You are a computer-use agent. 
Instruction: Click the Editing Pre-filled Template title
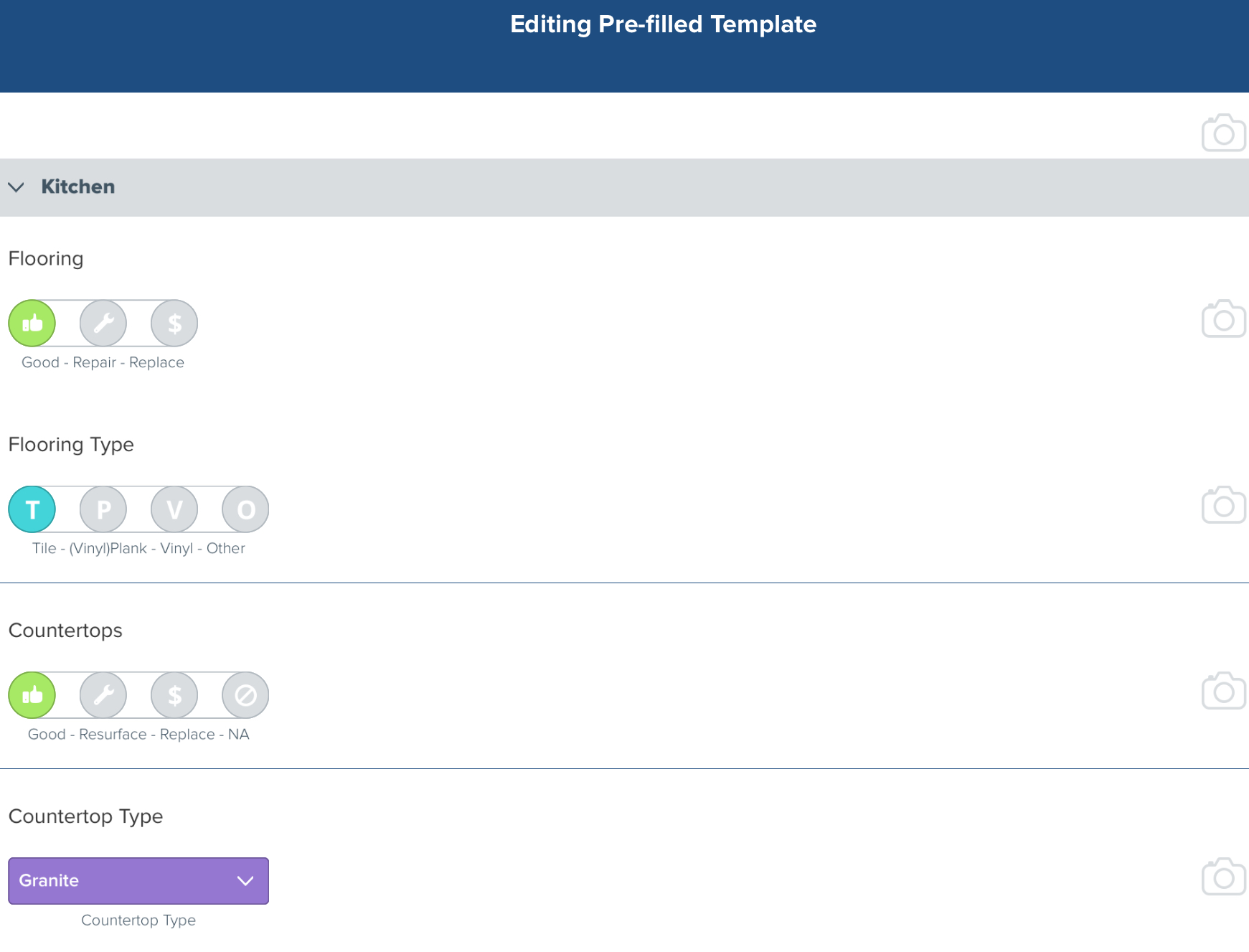point(663,24)
